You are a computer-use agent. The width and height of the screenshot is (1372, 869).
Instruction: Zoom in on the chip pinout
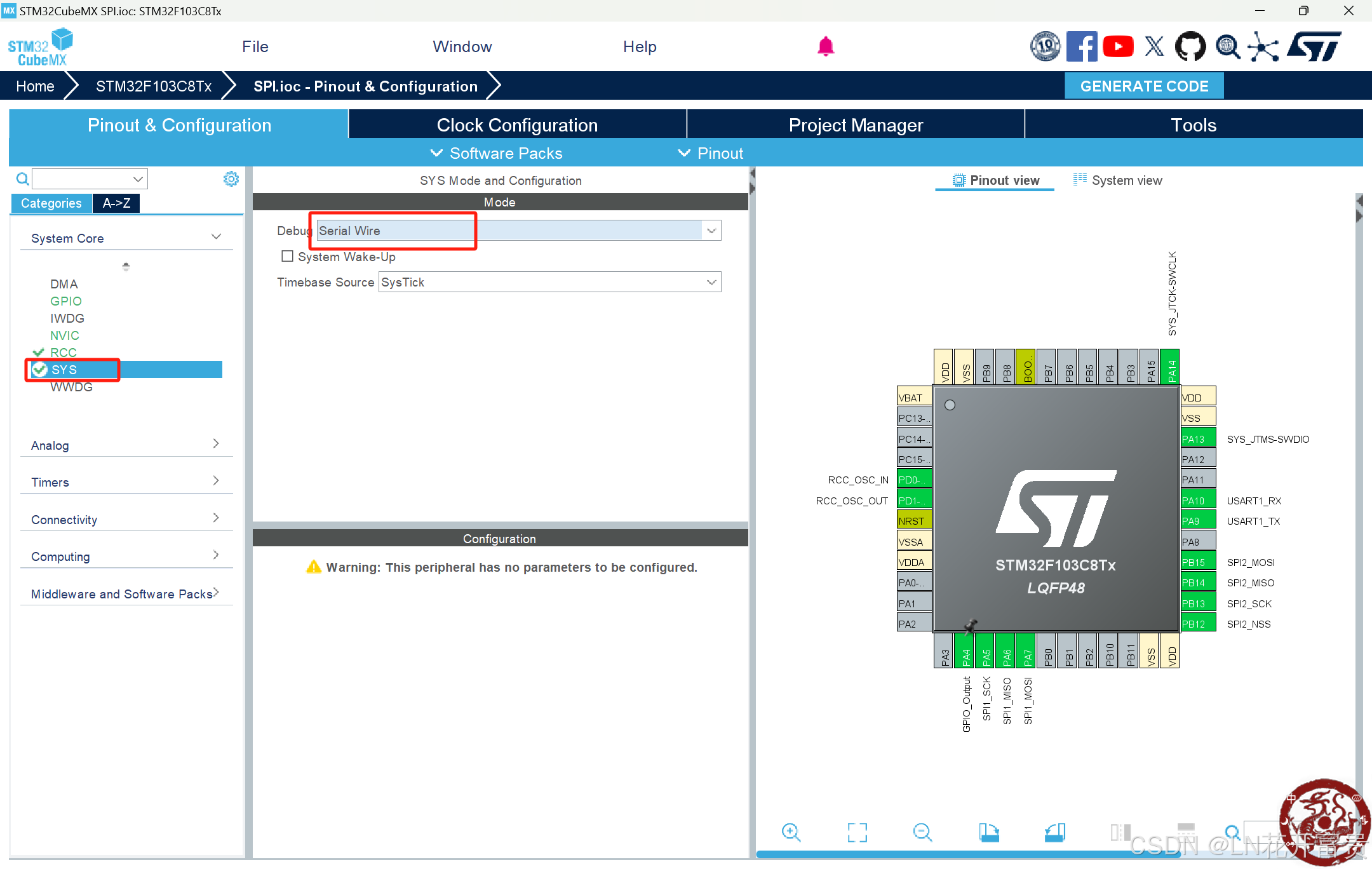(x=791, y=832)
